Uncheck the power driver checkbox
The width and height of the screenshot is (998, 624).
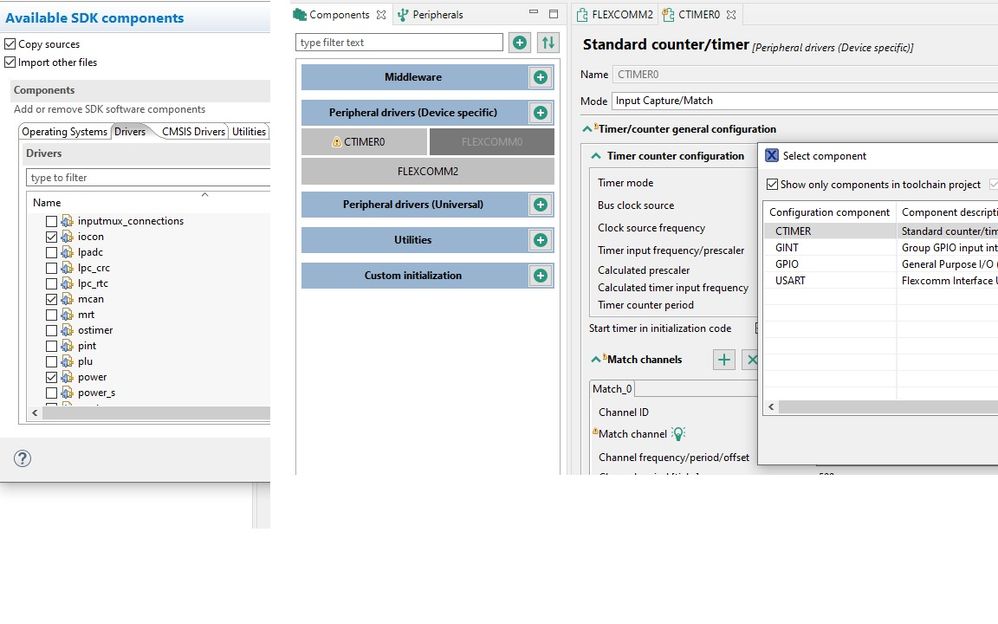point(52,378)
